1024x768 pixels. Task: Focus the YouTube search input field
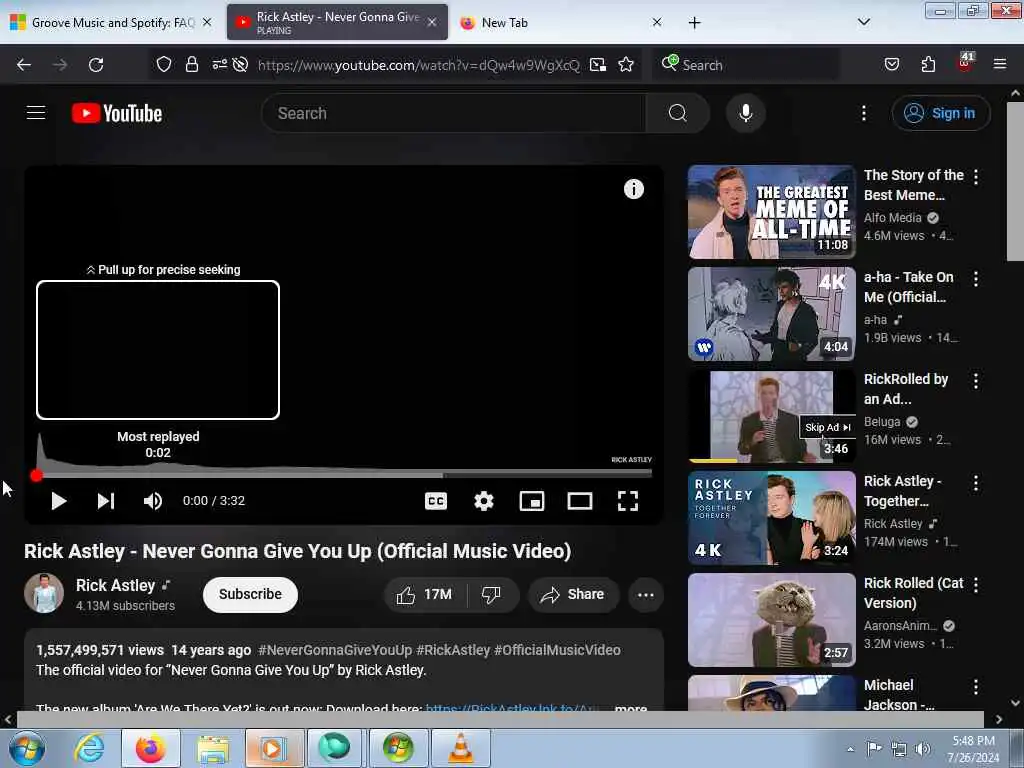(x=454, y=113)
